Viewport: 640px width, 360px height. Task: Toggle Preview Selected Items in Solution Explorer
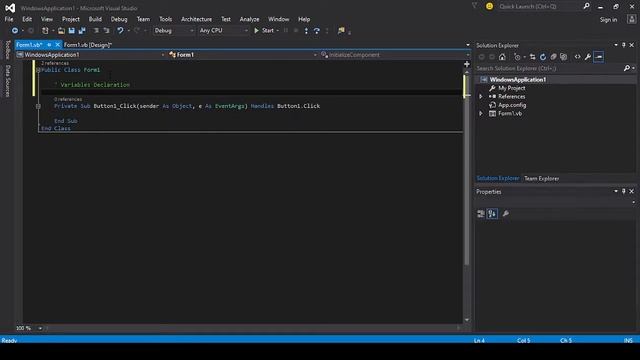599,57
